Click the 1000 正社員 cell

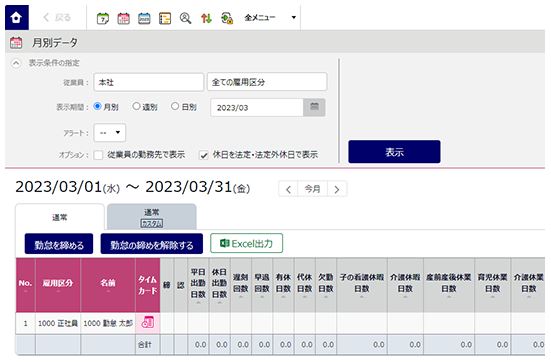58,323
